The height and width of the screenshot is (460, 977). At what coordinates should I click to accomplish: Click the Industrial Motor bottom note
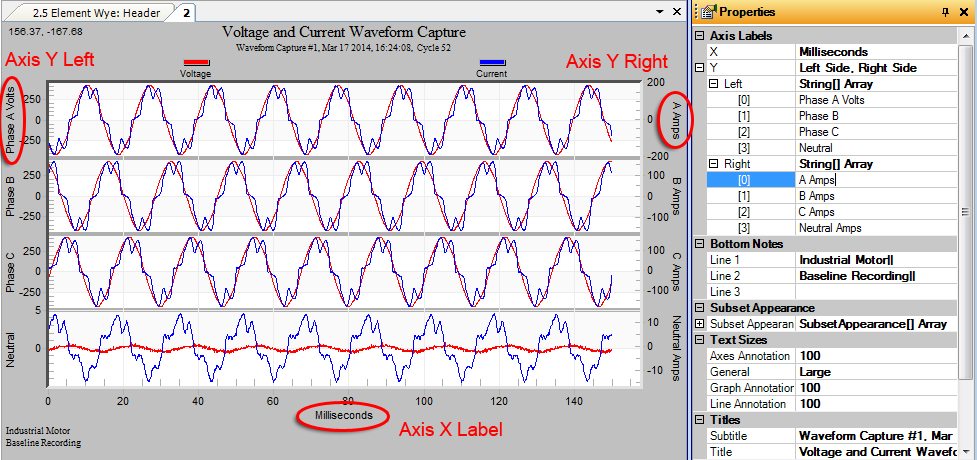pyautogui.click(x=38, y=431)
